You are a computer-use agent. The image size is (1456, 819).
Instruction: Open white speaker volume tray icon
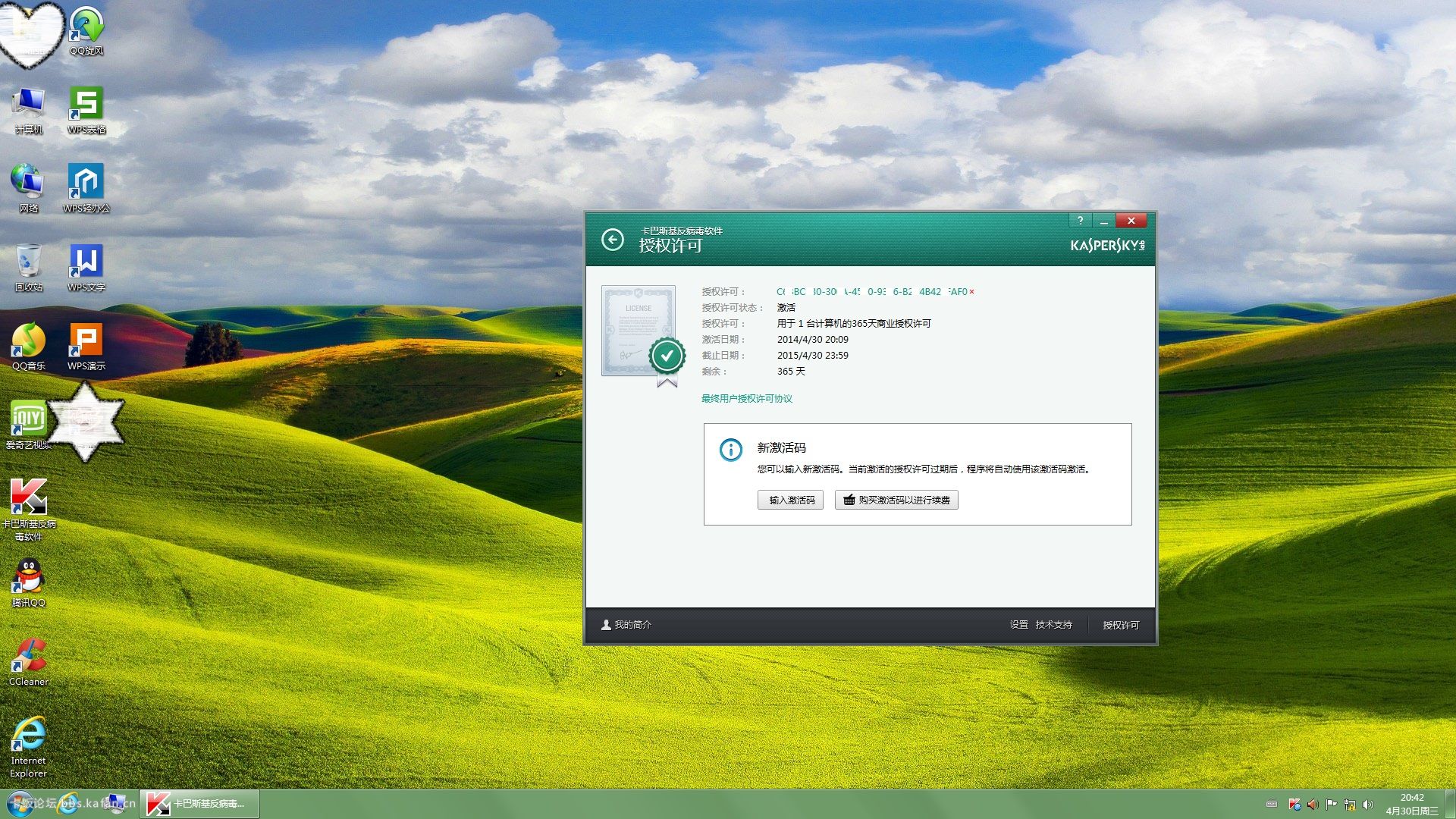[x=1368, y=805]
